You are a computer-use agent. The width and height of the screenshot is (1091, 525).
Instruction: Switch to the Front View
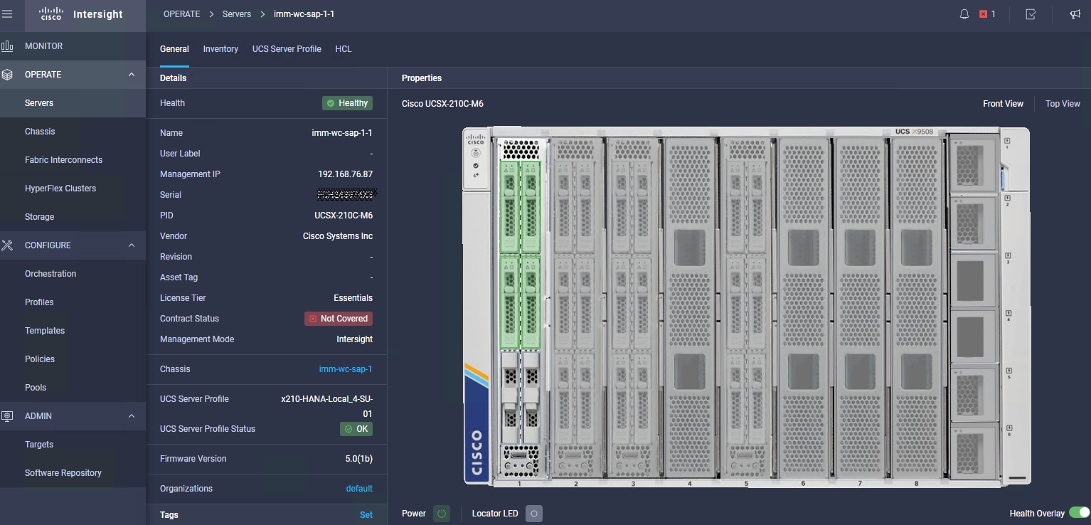[1003, 104]
